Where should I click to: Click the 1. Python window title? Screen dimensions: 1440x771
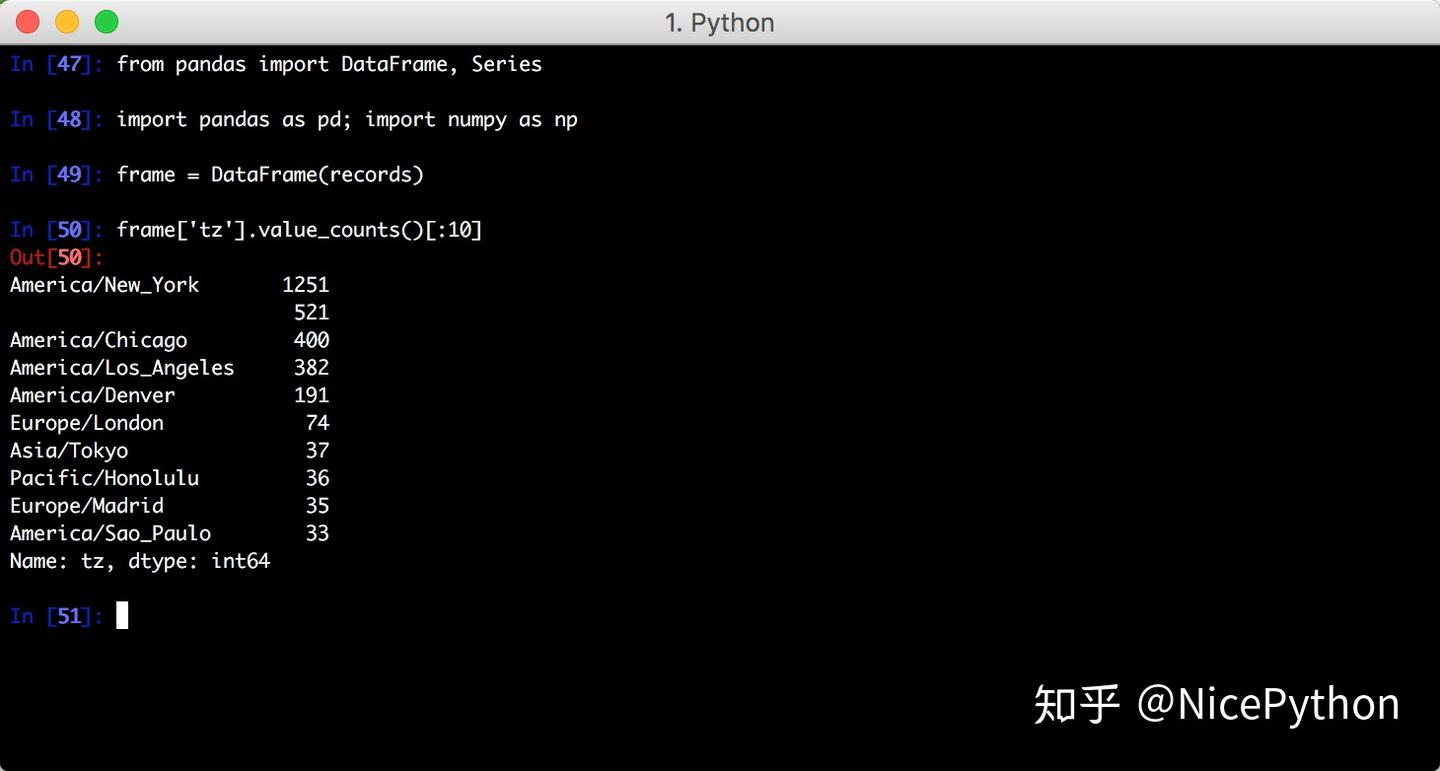point(719,21)
